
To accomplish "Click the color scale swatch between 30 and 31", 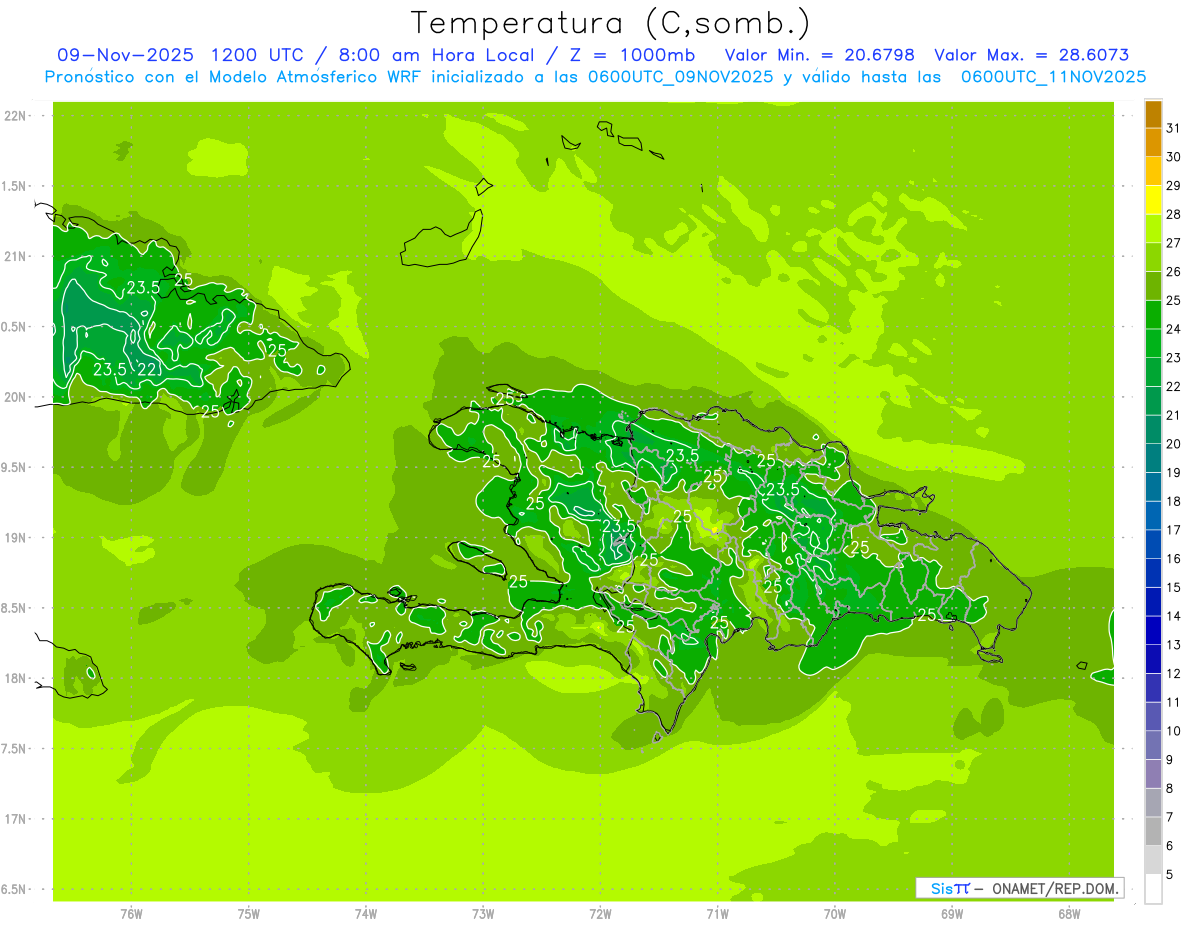I will [1153, 142].
